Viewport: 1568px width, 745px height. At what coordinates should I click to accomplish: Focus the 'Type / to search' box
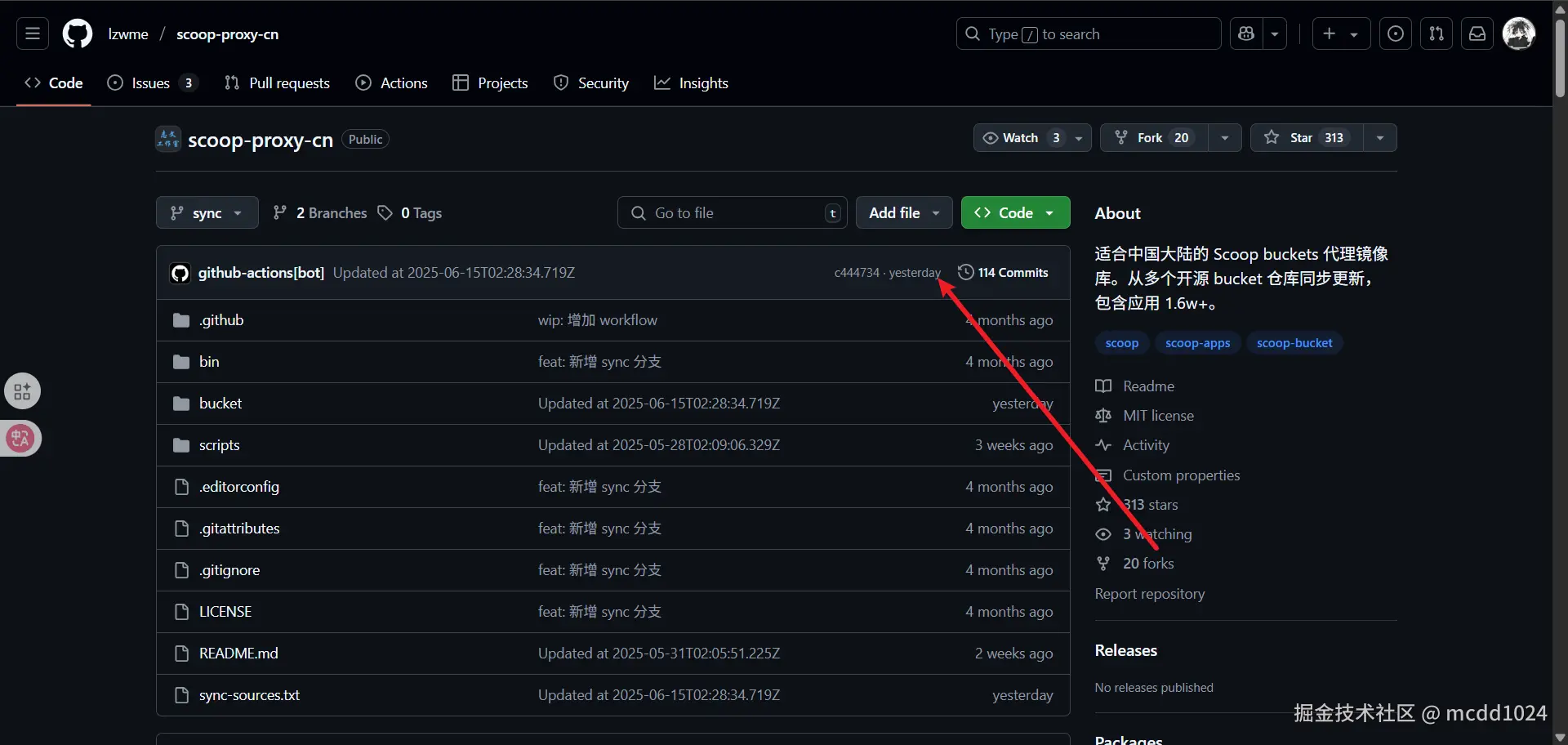pos(1089,33)
